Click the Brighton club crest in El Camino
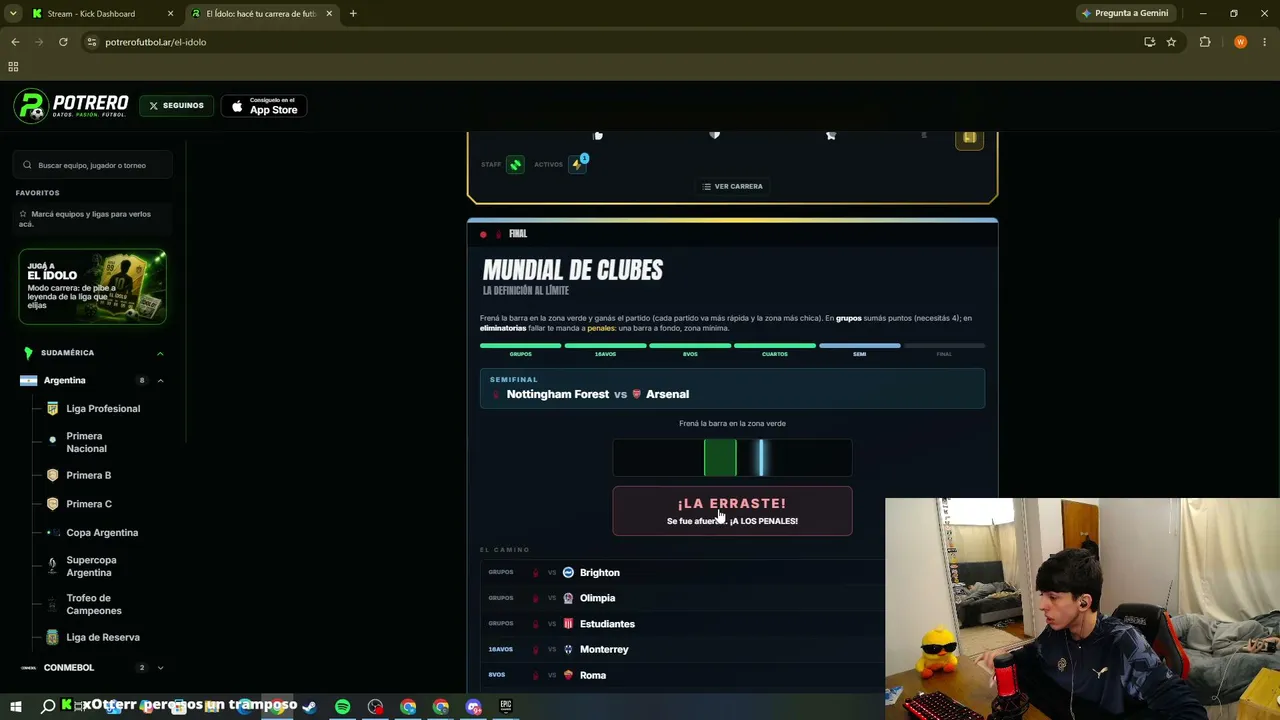 tap(568, 573)
